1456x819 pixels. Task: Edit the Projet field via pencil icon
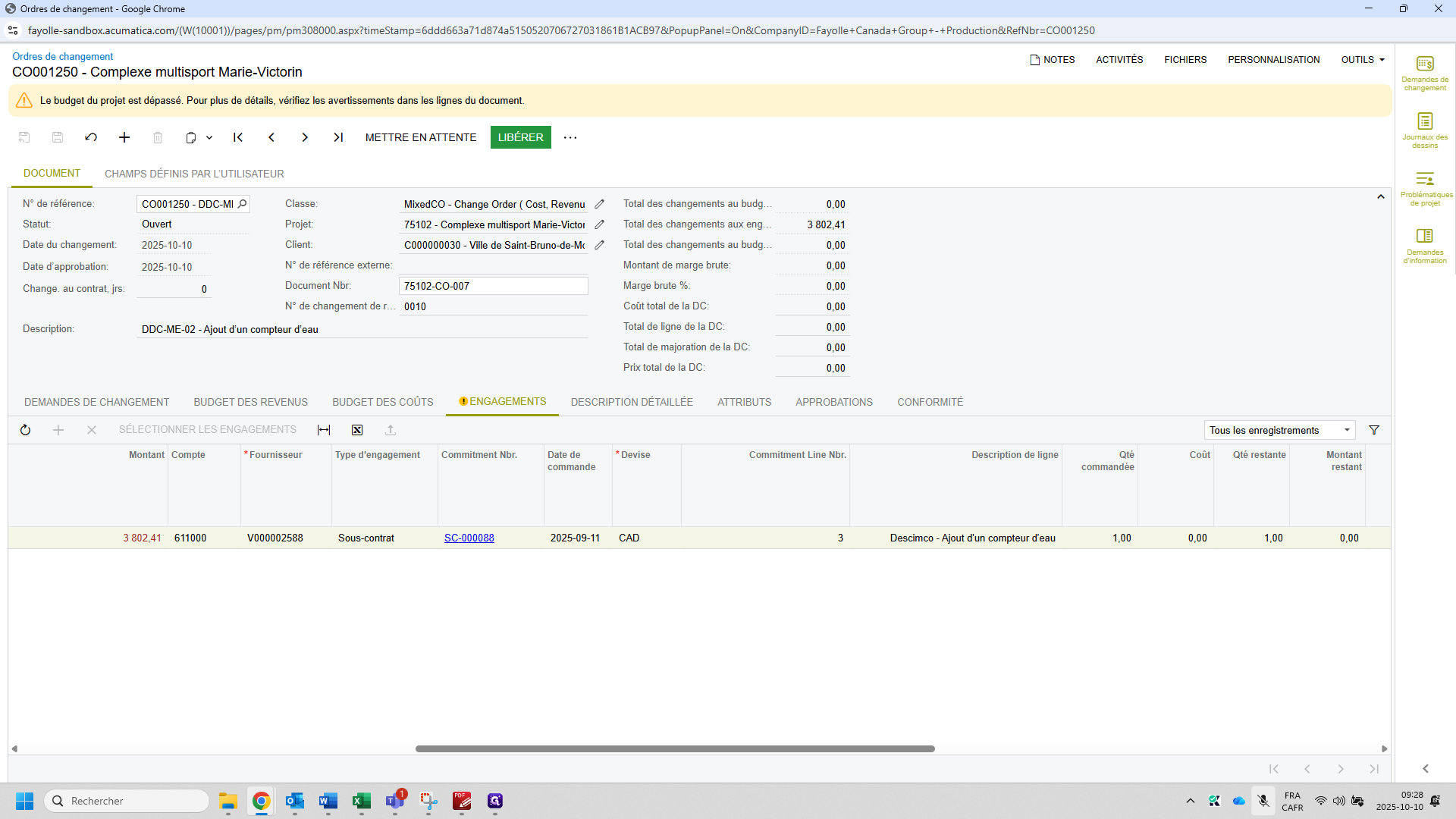coord(599,224)
